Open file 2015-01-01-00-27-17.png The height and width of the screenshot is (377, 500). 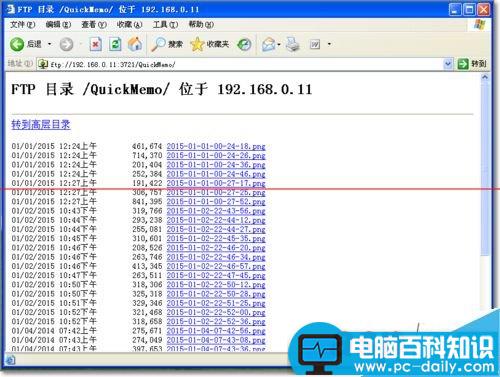[216, 183]
